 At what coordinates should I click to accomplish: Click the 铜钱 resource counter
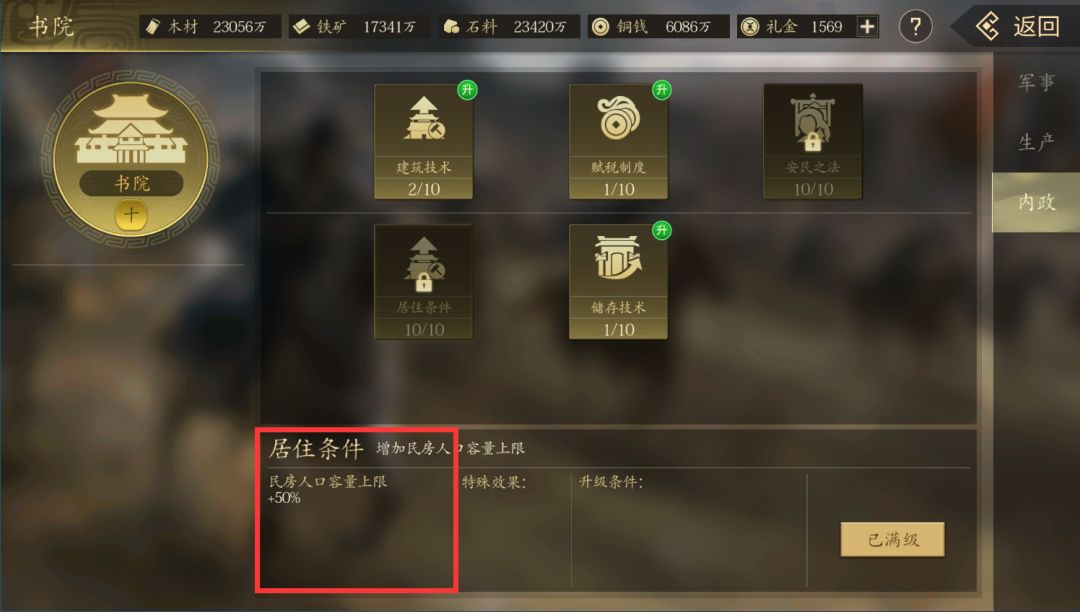(x=658, y=27)
